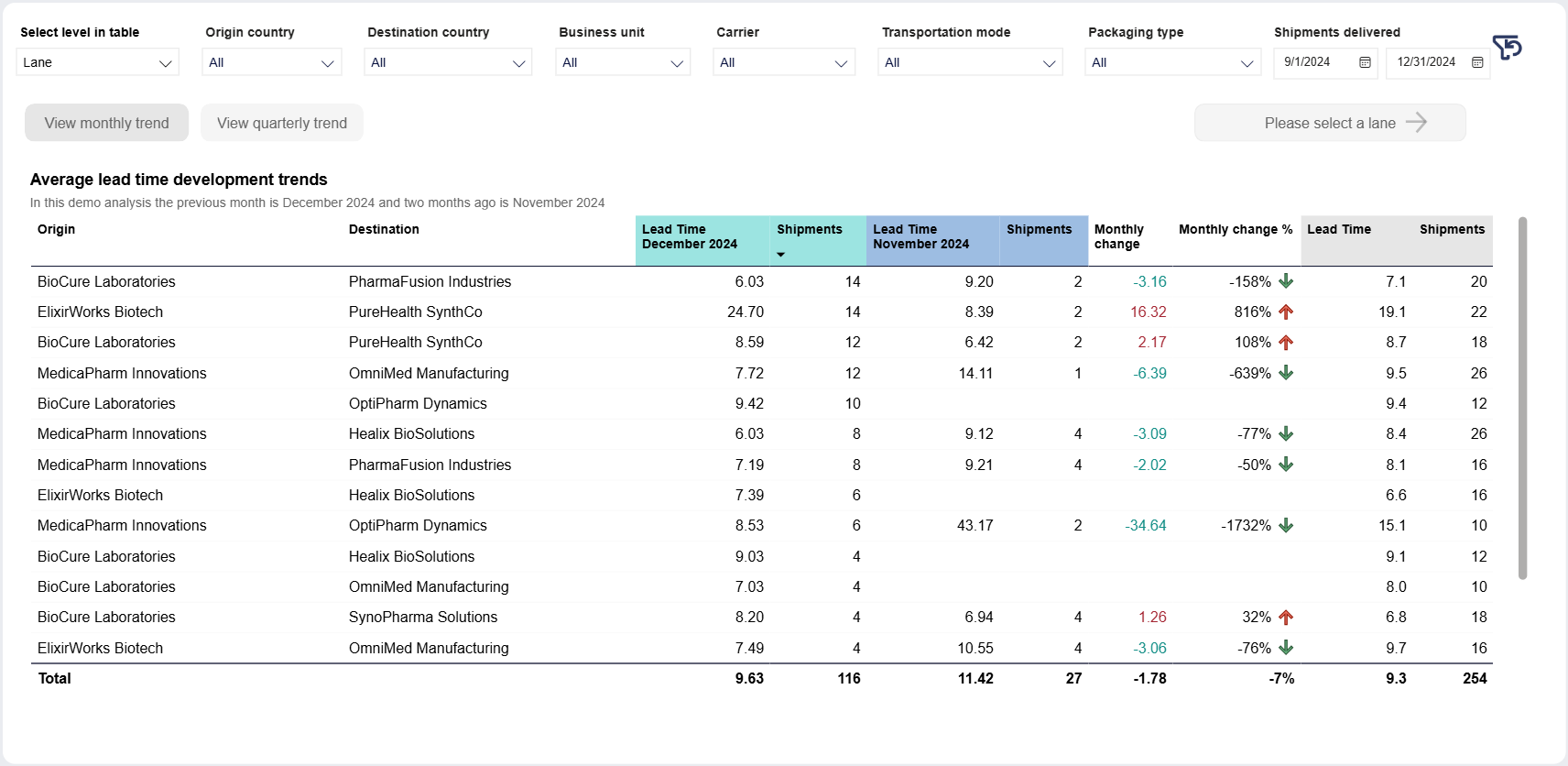Click the logo icon beside the date filters
The image size is (1568, 766).
tap(1507, 47)
